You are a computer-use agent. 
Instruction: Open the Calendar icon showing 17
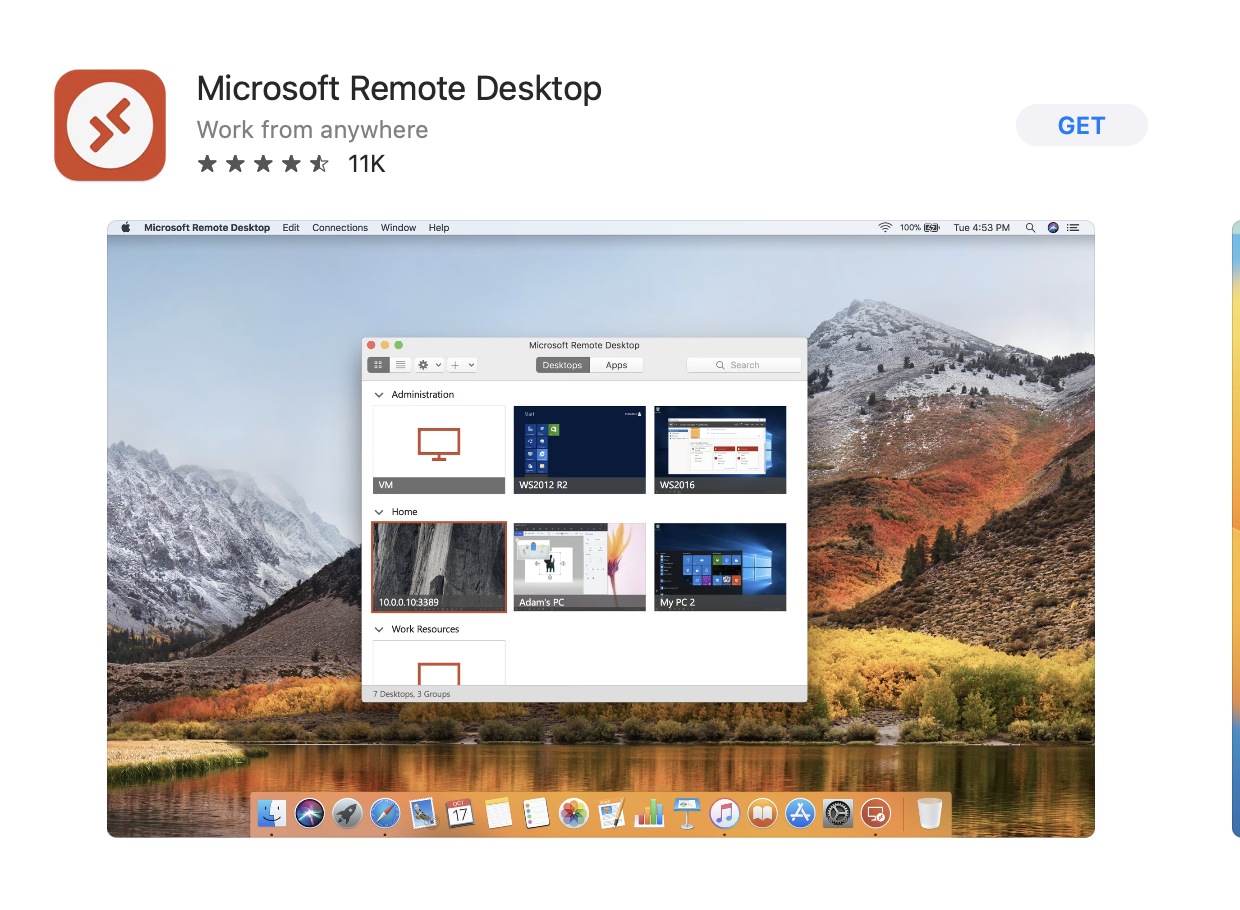(x=460, y=812)
